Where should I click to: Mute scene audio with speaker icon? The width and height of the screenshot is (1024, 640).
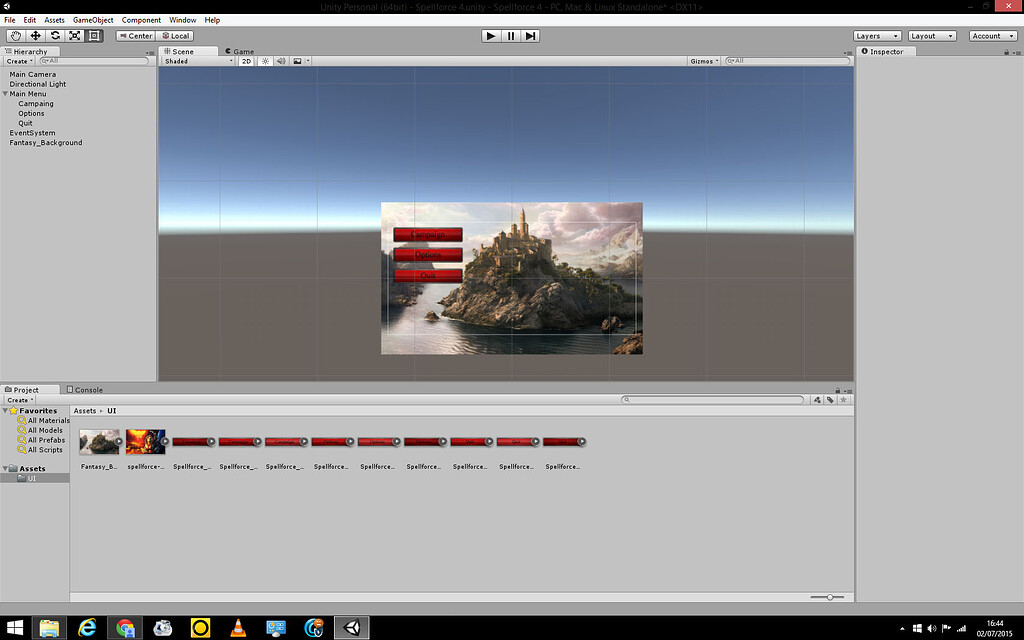point(281,60)
